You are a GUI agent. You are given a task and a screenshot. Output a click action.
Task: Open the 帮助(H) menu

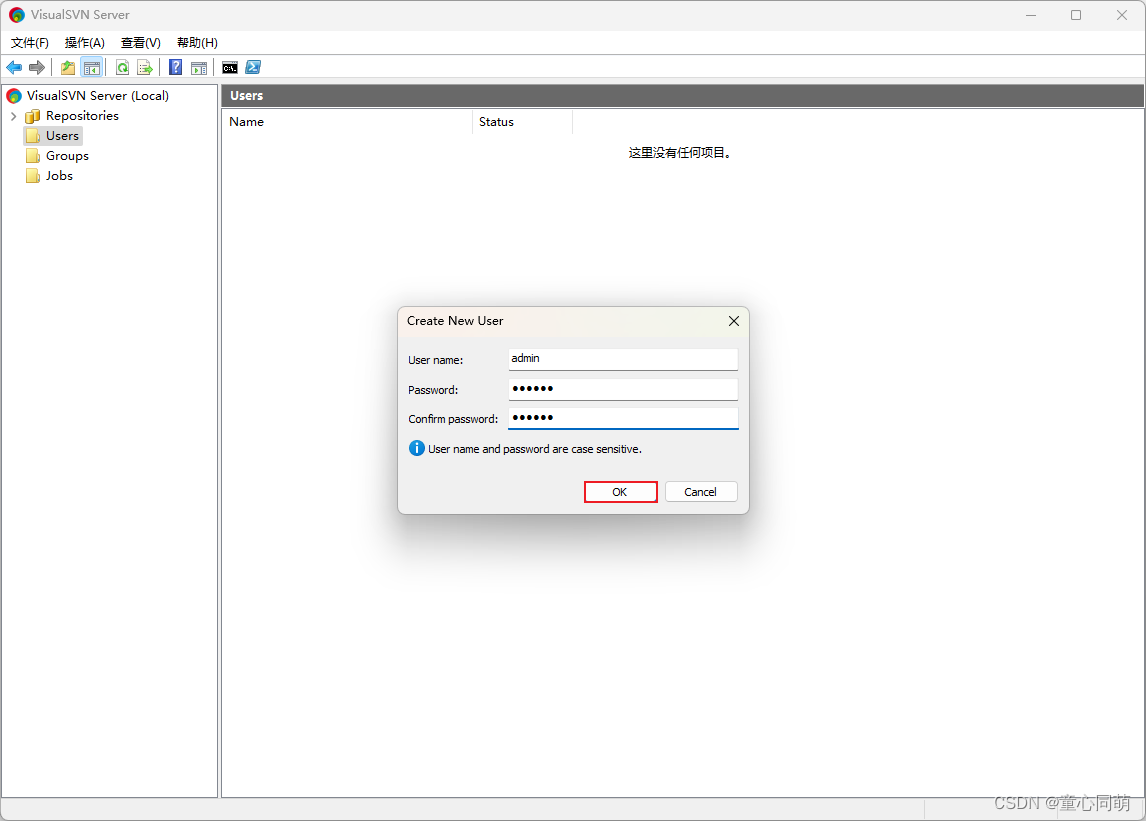tap(197, 42)
